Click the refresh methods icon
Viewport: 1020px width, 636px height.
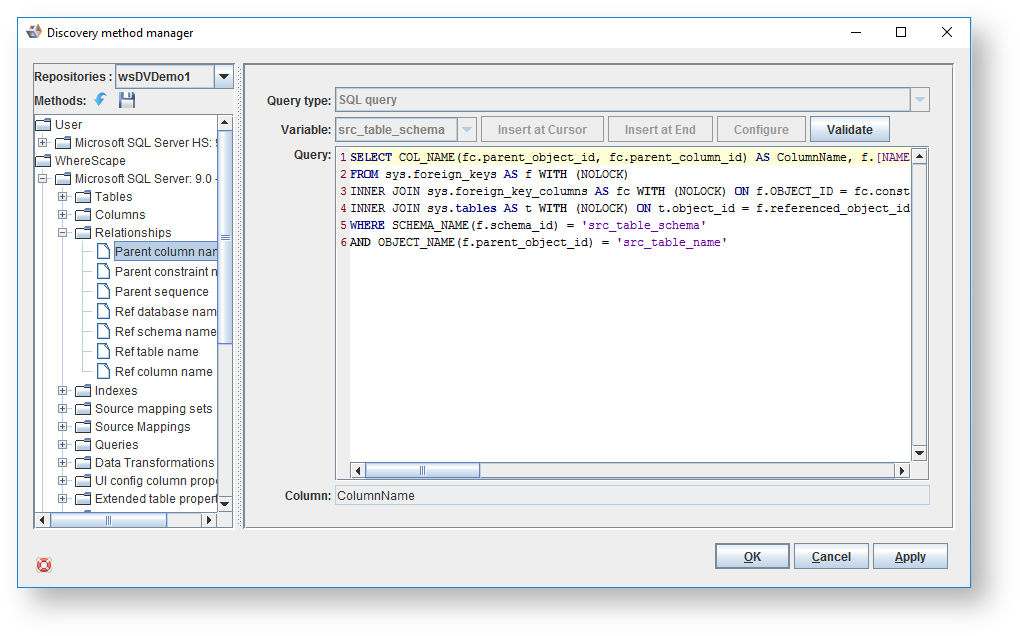point(101,100)
